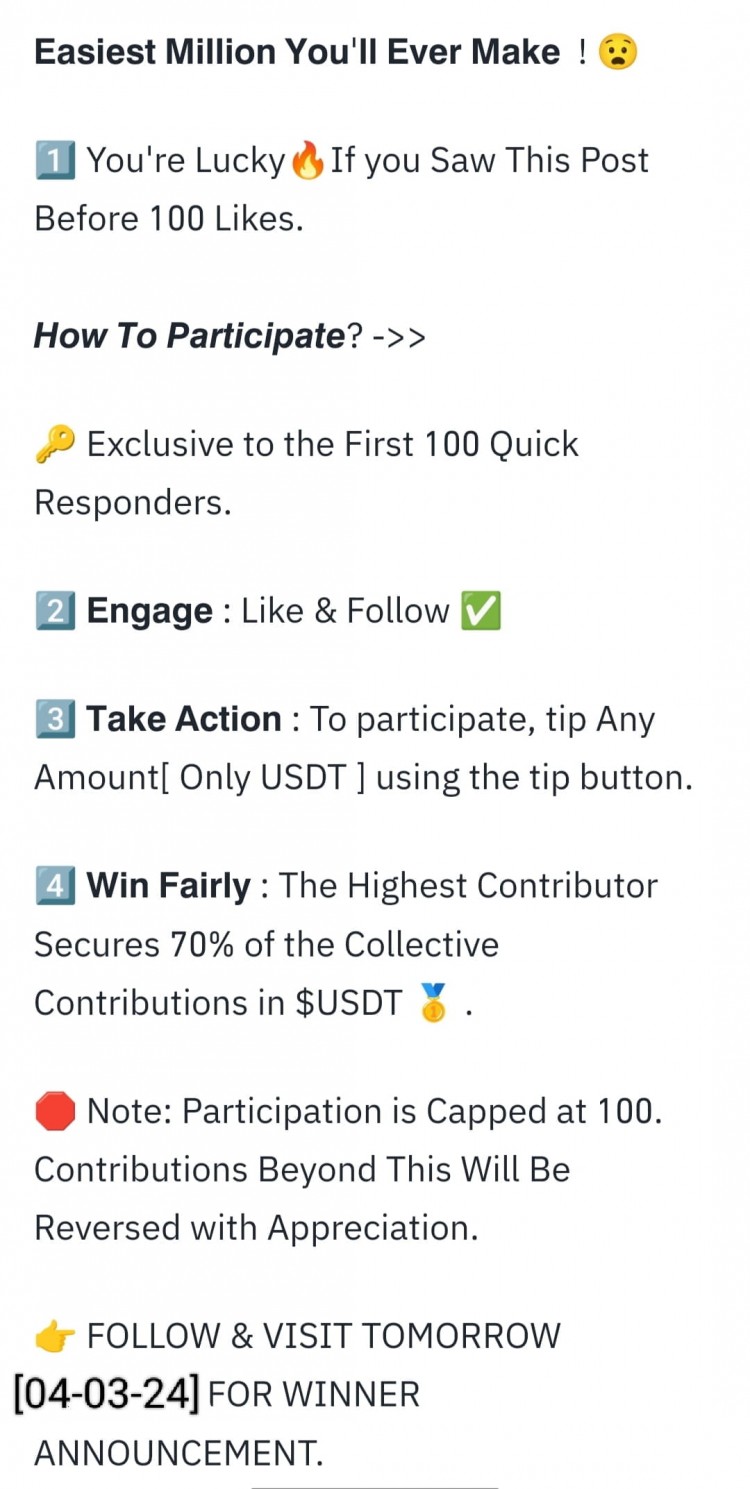Click the number 4 keycap emoji

point(54,886)
